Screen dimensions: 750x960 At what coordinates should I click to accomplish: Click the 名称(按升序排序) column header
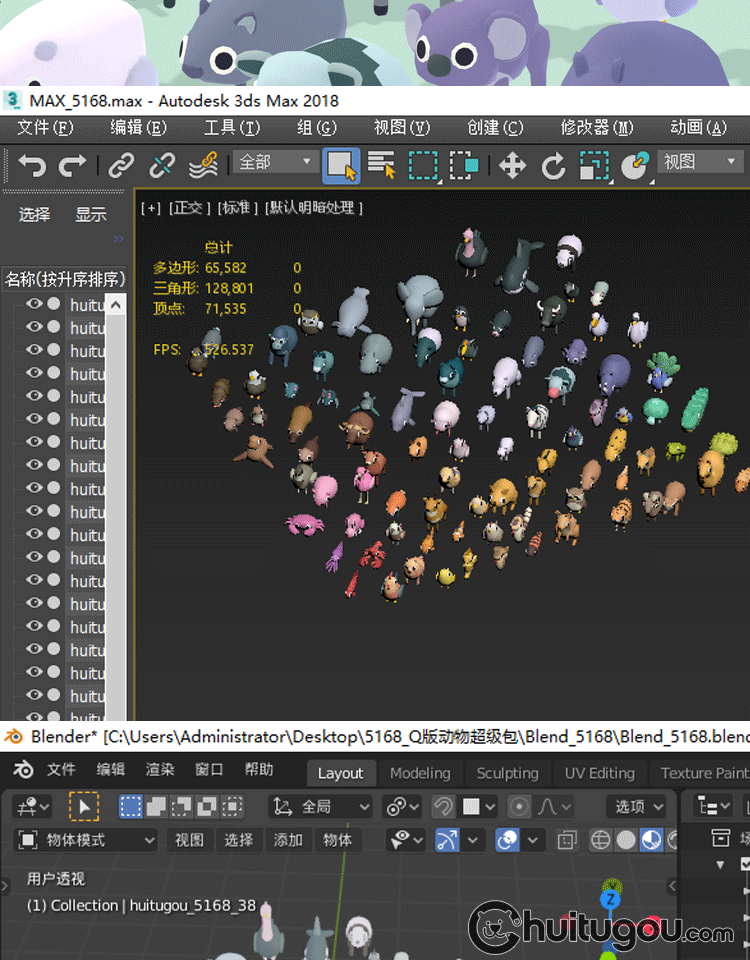(64, 279)
